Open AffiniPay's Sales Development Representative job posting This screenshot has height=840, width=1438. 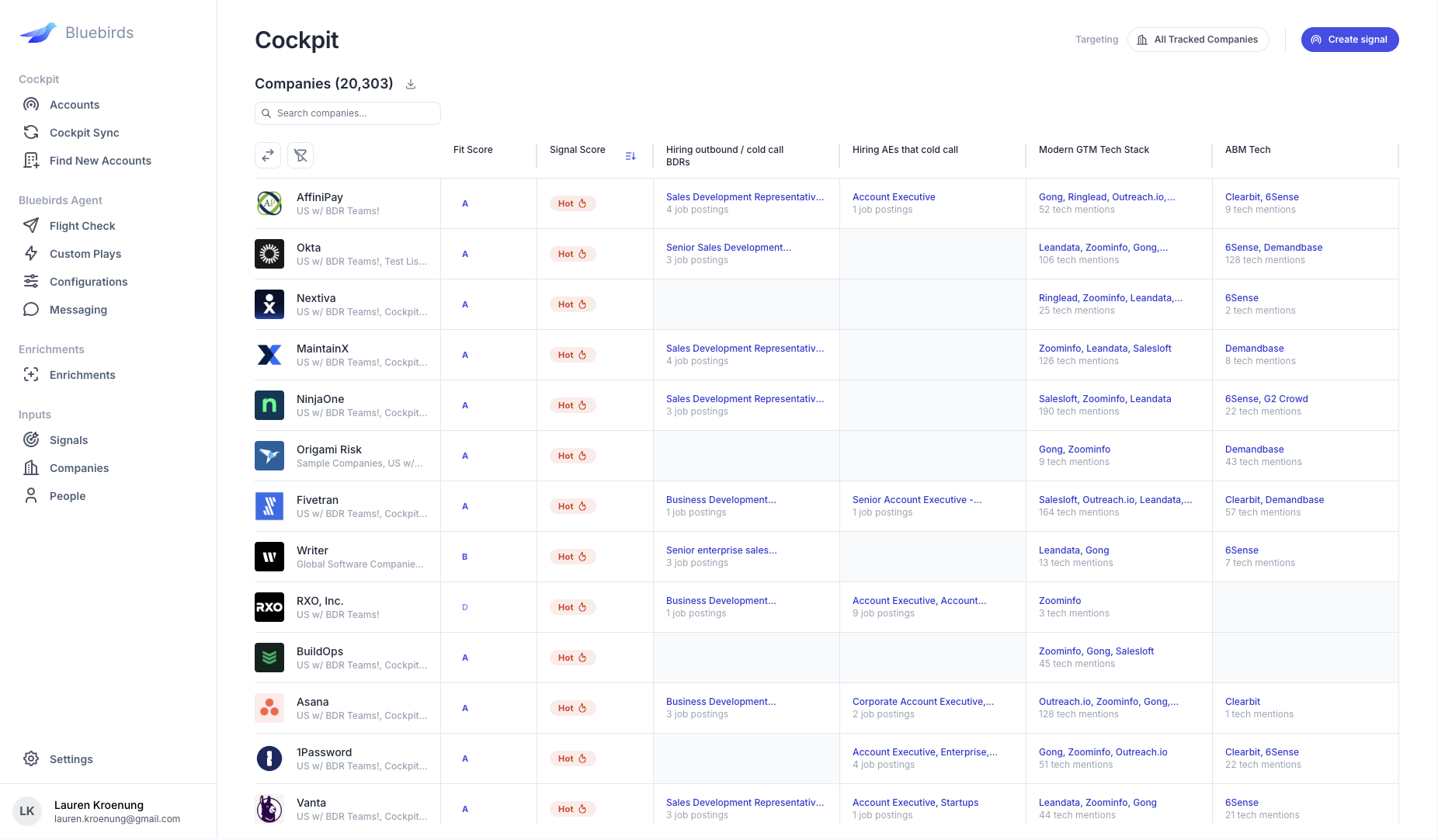coord(744,196)
